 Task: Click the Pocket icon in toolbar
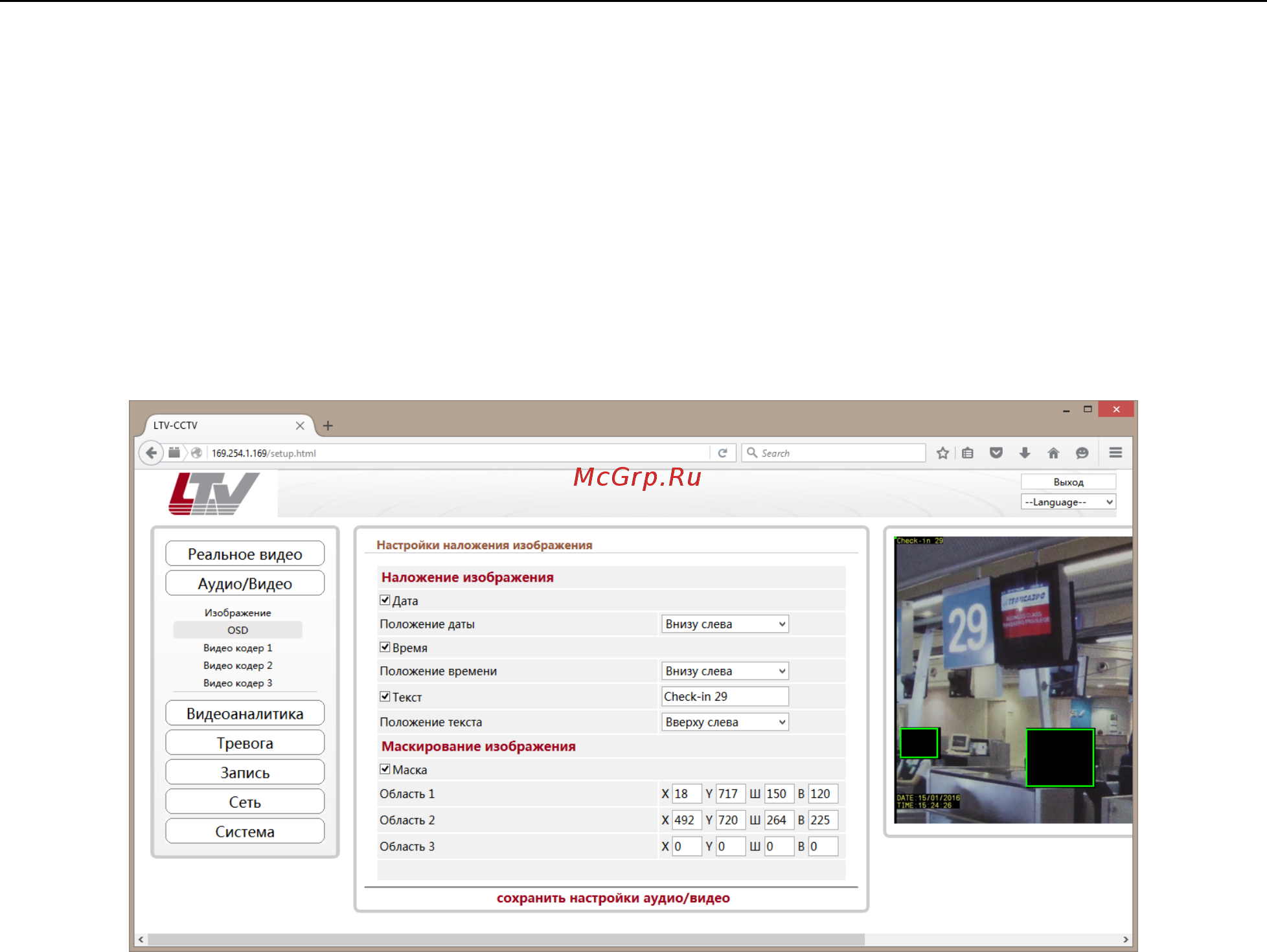point(996,453)
